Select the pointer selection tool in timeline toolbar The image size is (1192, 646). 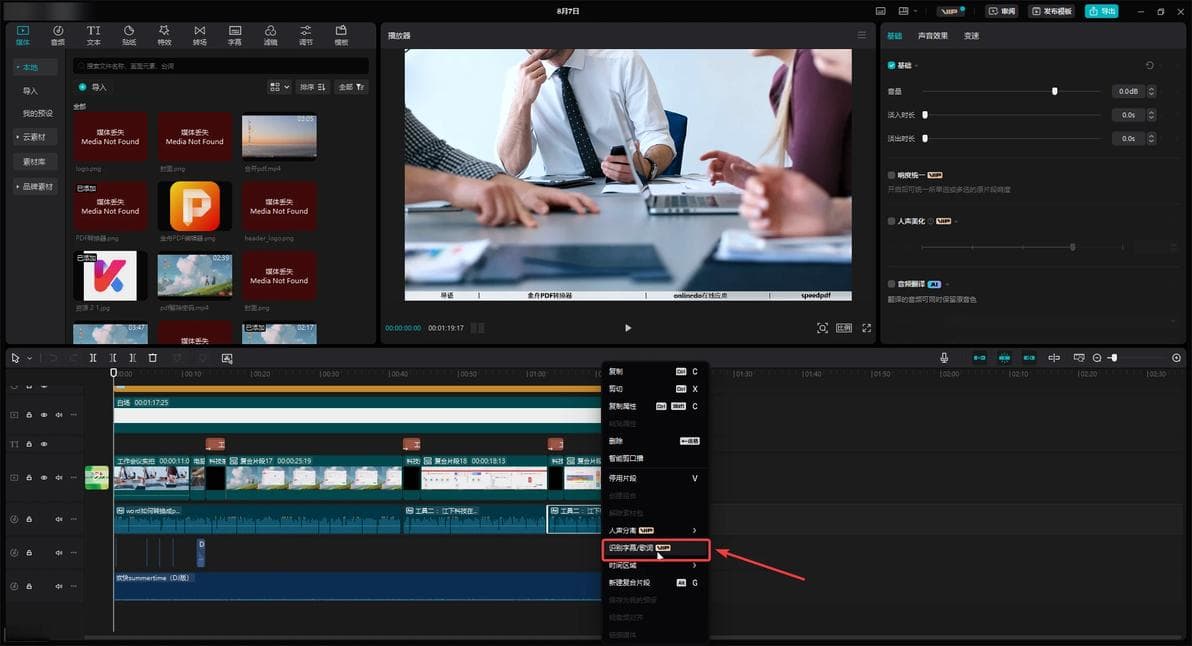(x=15, y=358)
